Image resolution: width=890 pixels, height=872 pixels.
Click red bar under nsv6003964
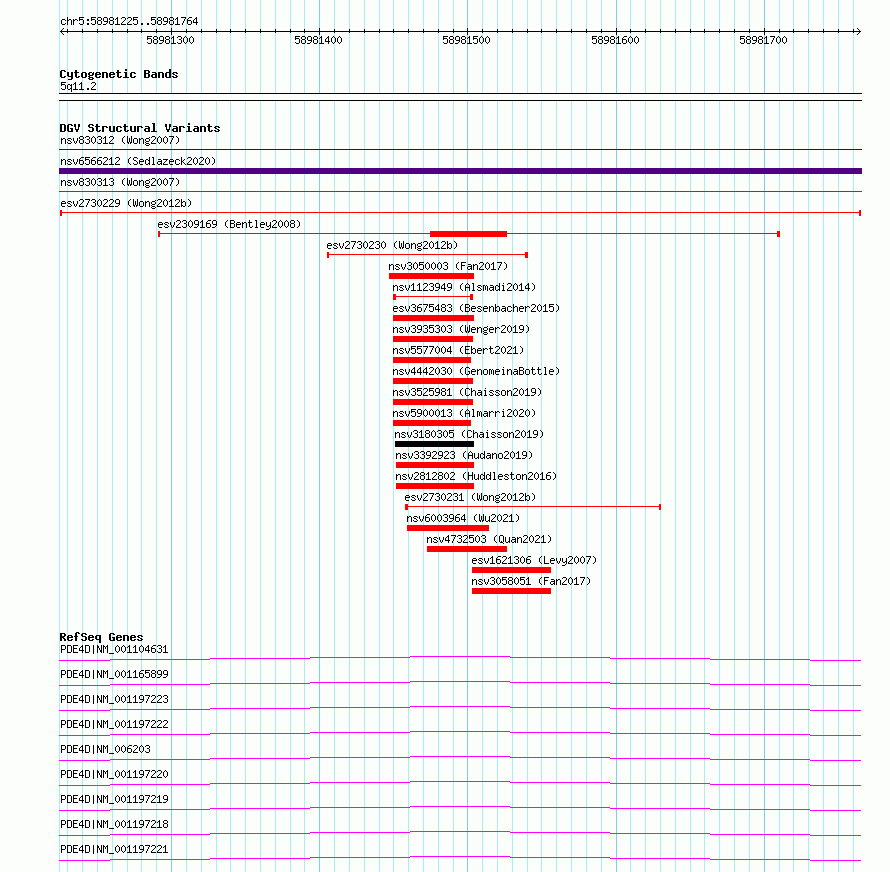pos(448,528)
